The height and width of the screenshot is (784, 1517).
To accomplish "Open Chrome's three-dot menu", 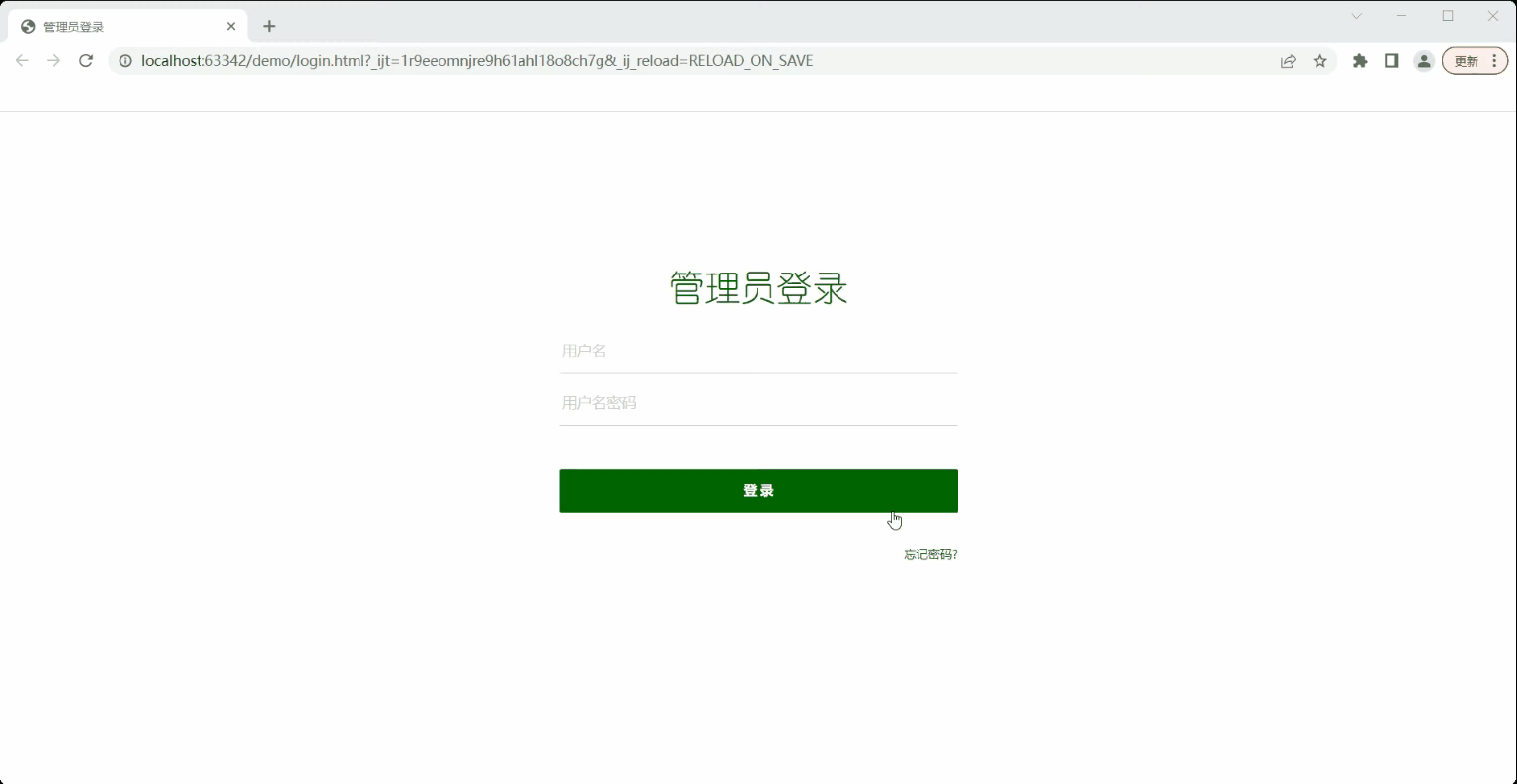I will click(x=1496, y=60).
